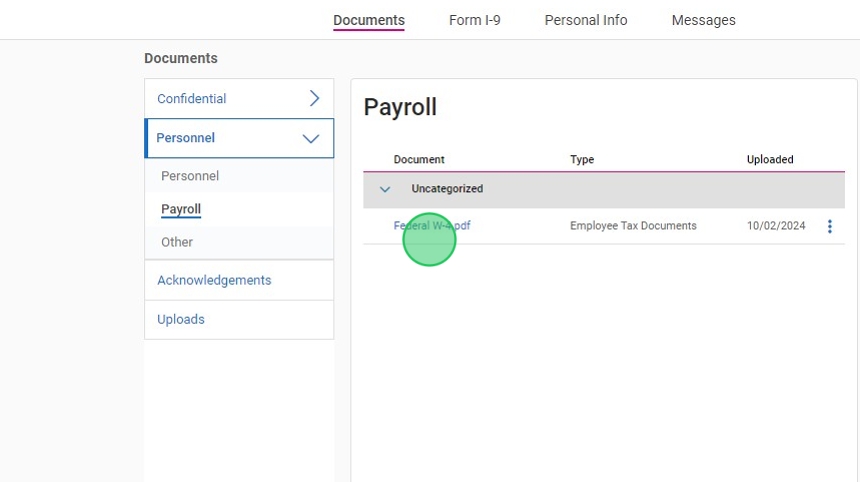
Task: Select the Payroll sub-item
Action: [180, 209]
